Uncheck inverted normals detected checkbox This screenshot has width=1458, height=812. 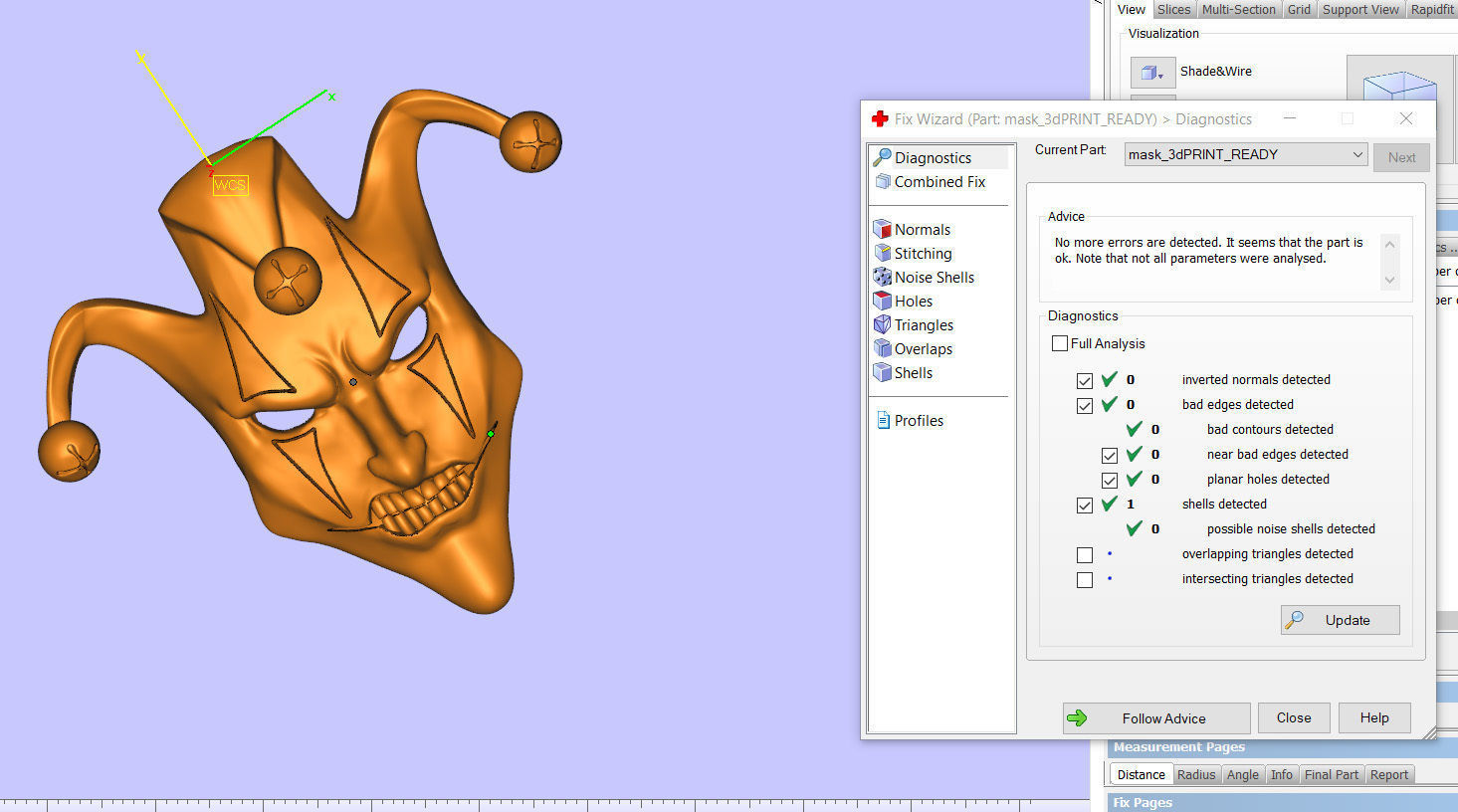(1085, 380)
